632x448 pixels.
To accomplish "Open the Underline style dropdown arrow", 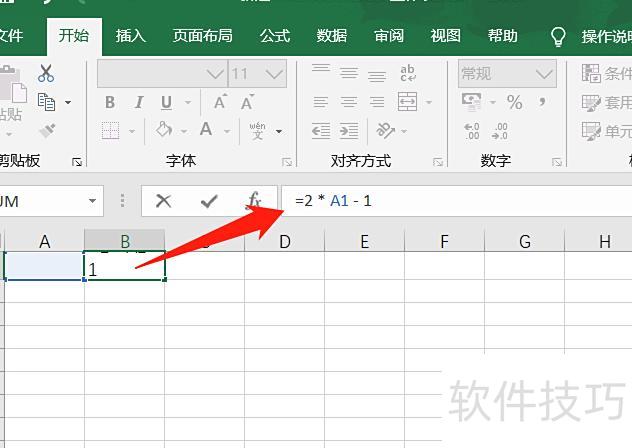I will click(187, 102).
